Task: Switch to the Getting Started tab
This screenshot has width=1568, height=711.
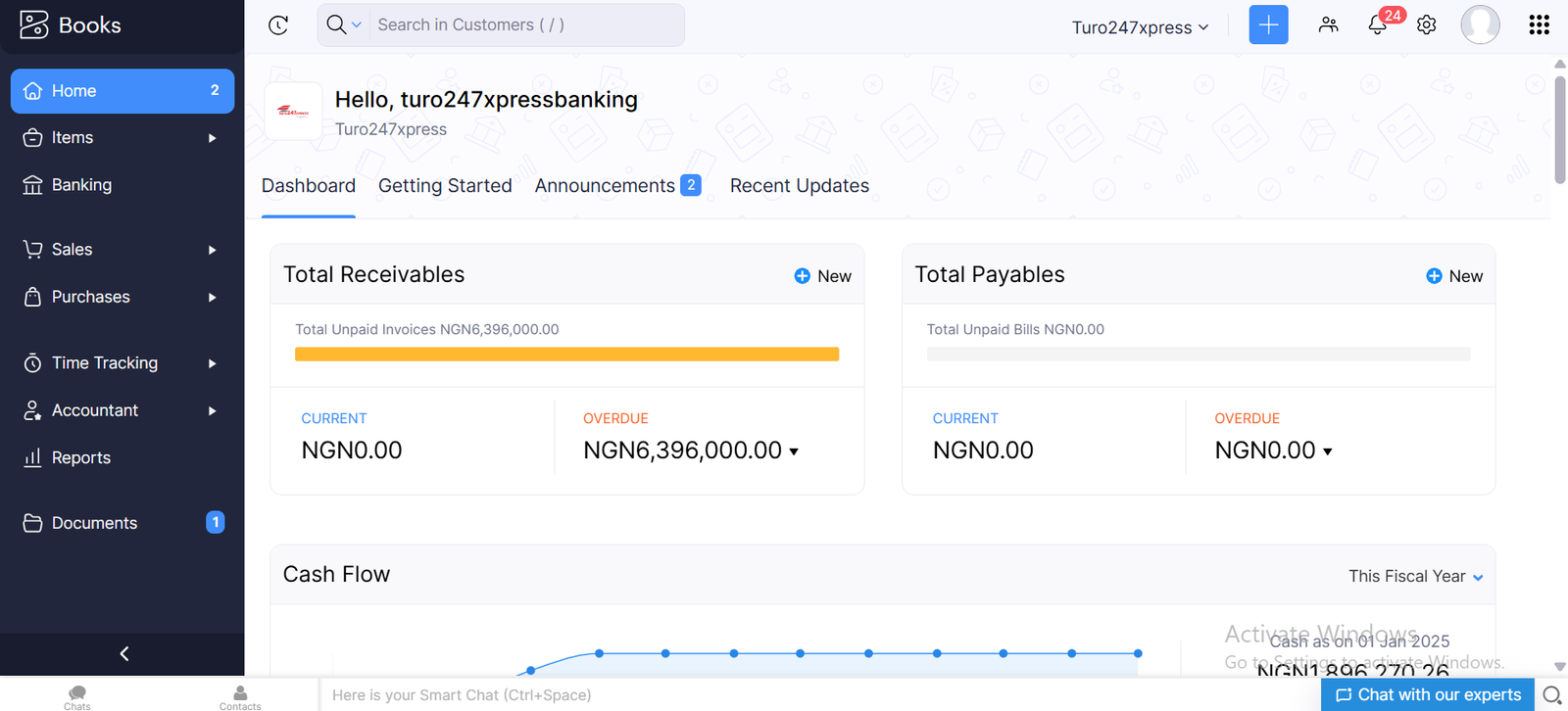Action: (x=445, y=186)
